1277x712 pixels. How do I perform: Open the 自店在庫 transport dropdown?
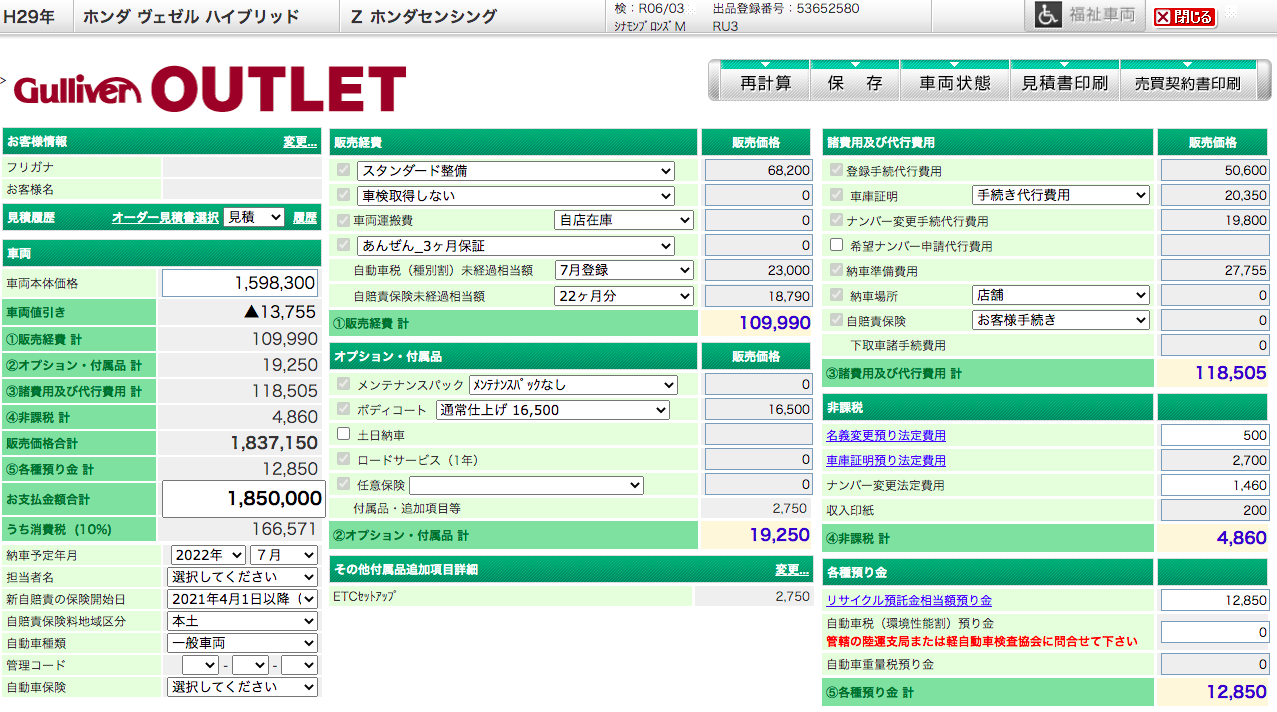tap(624, 220)
